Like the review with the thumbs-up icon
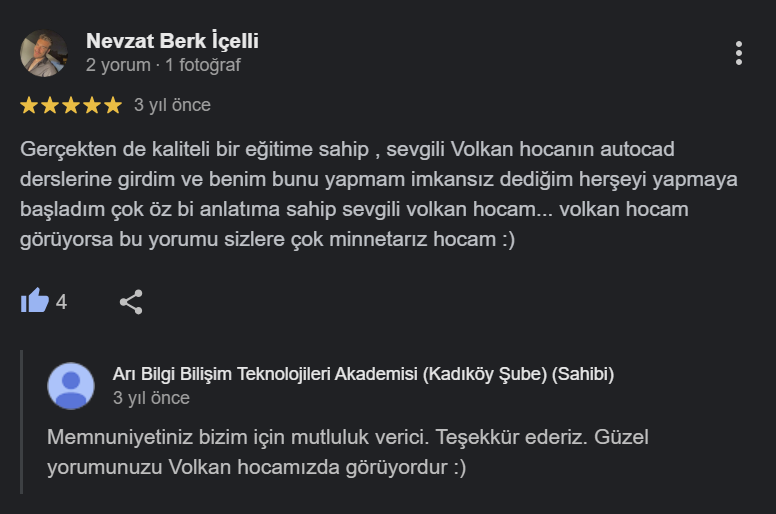The width and height of the screenshot is (776, 514). click(x=35, y=301)
